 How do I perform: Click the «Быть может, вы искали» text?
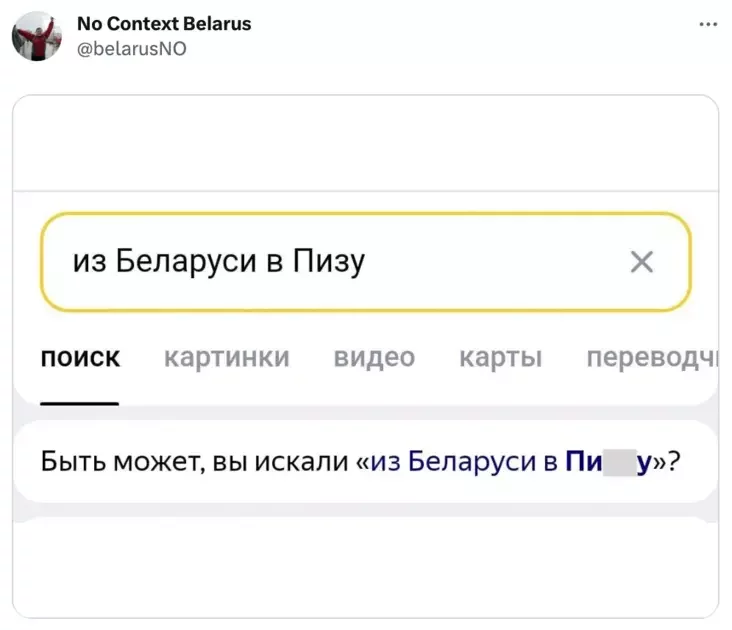pos(196,461)
